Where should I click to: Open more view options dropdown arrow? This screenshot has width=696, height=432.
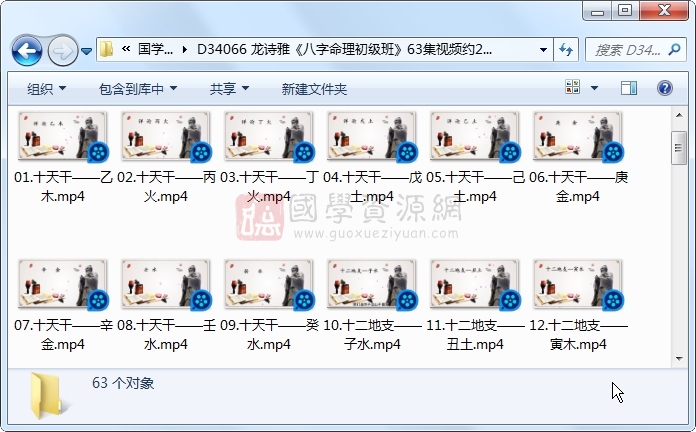coord(594,88)
